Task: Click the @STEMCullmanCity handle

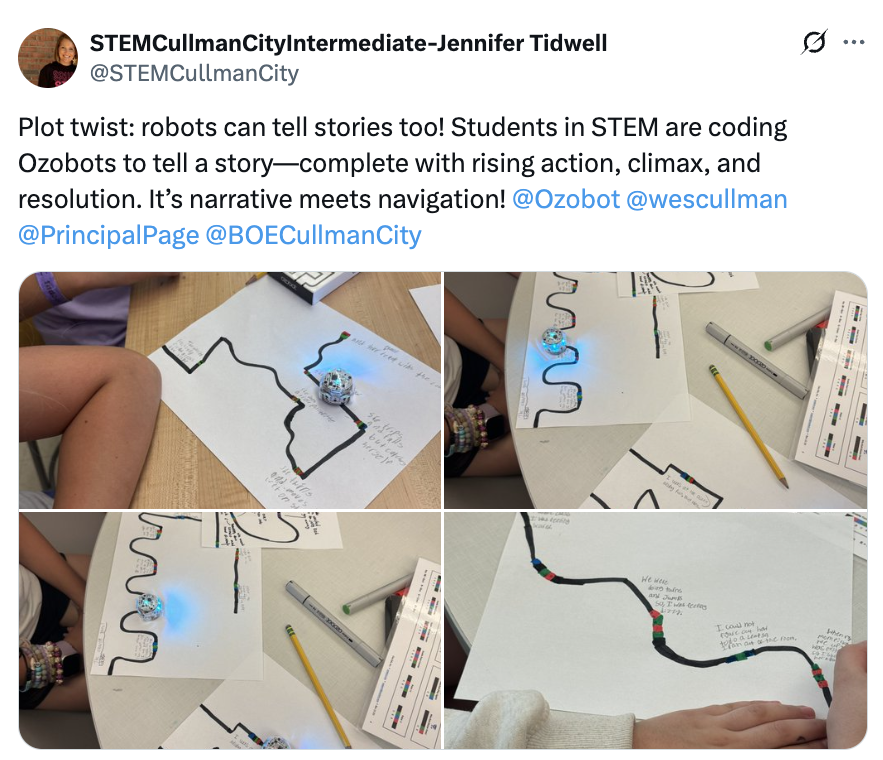Action: [x=194, y=73]
